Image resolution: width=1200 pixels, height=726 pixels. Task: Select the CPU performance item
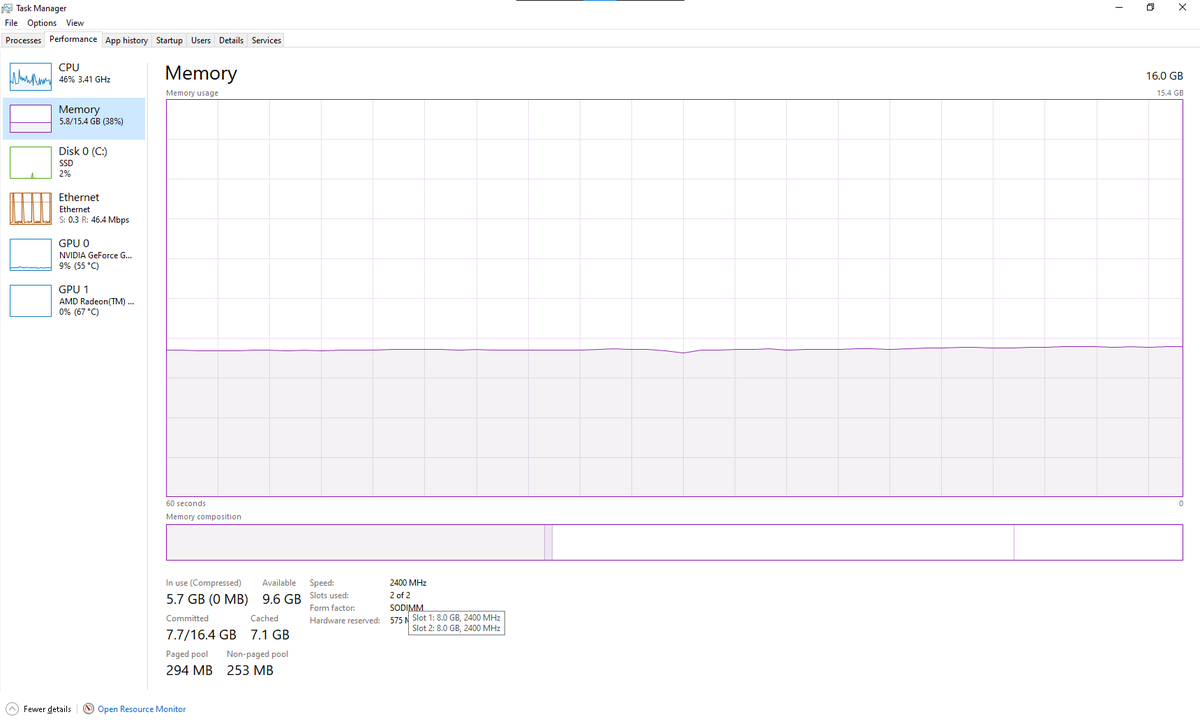pyautogui.click(x=75, y=76)
